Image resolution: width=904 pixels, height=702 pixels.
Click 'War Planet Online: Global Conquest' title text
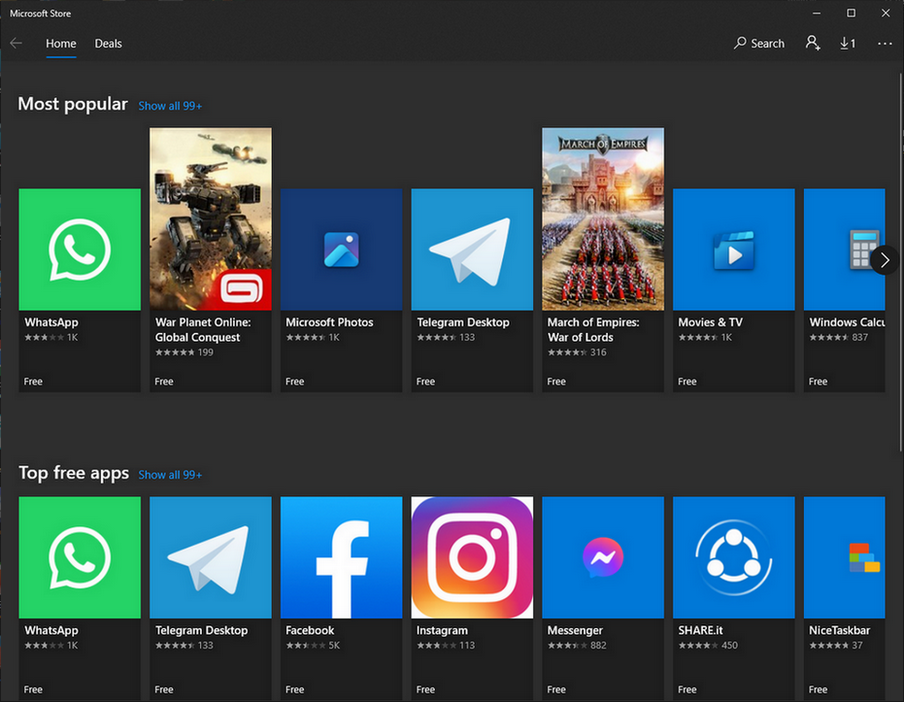pos(203,330)
